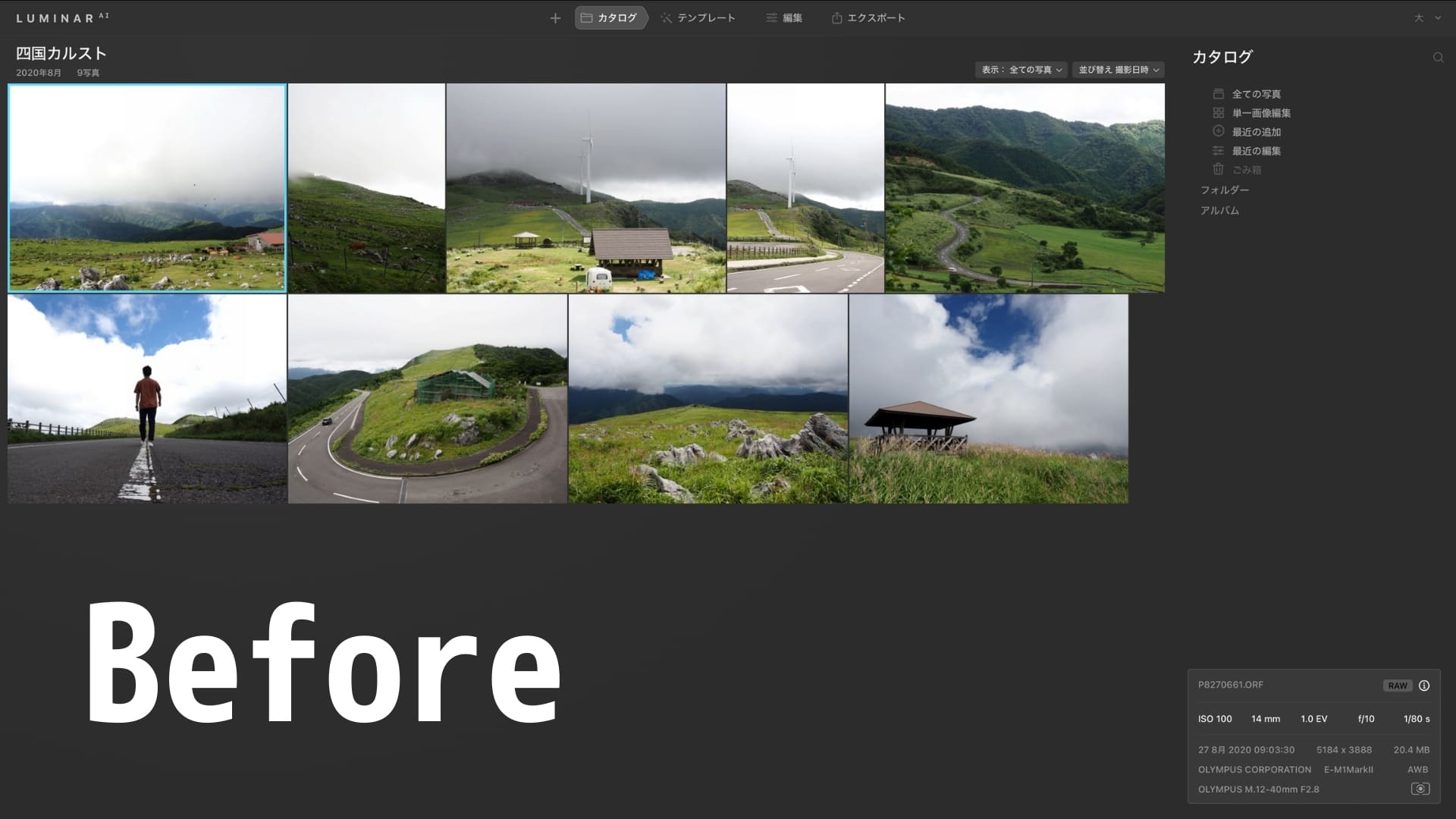This screenshot has width=1456, height=819.
Task: Click the info icon beside RAW badge
Action: click(1424, 686)
